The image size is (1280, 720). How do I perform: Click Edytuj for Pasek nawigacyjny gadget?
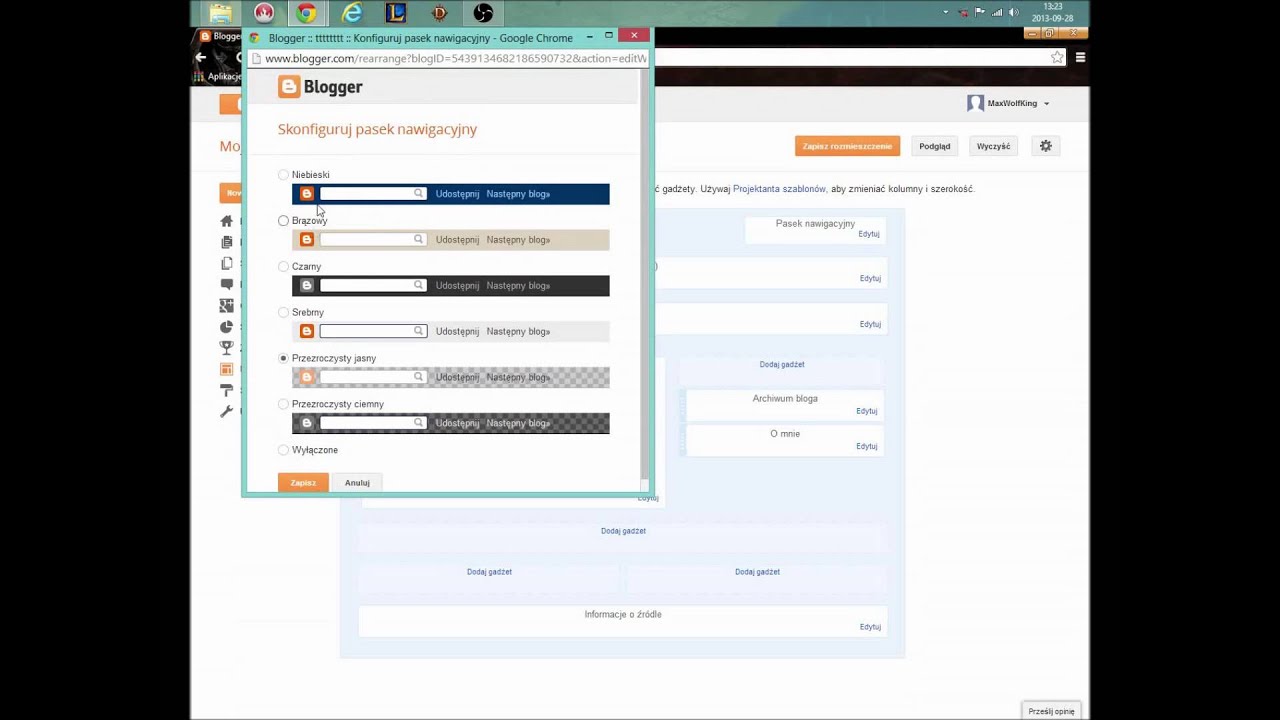click(869, 234)
